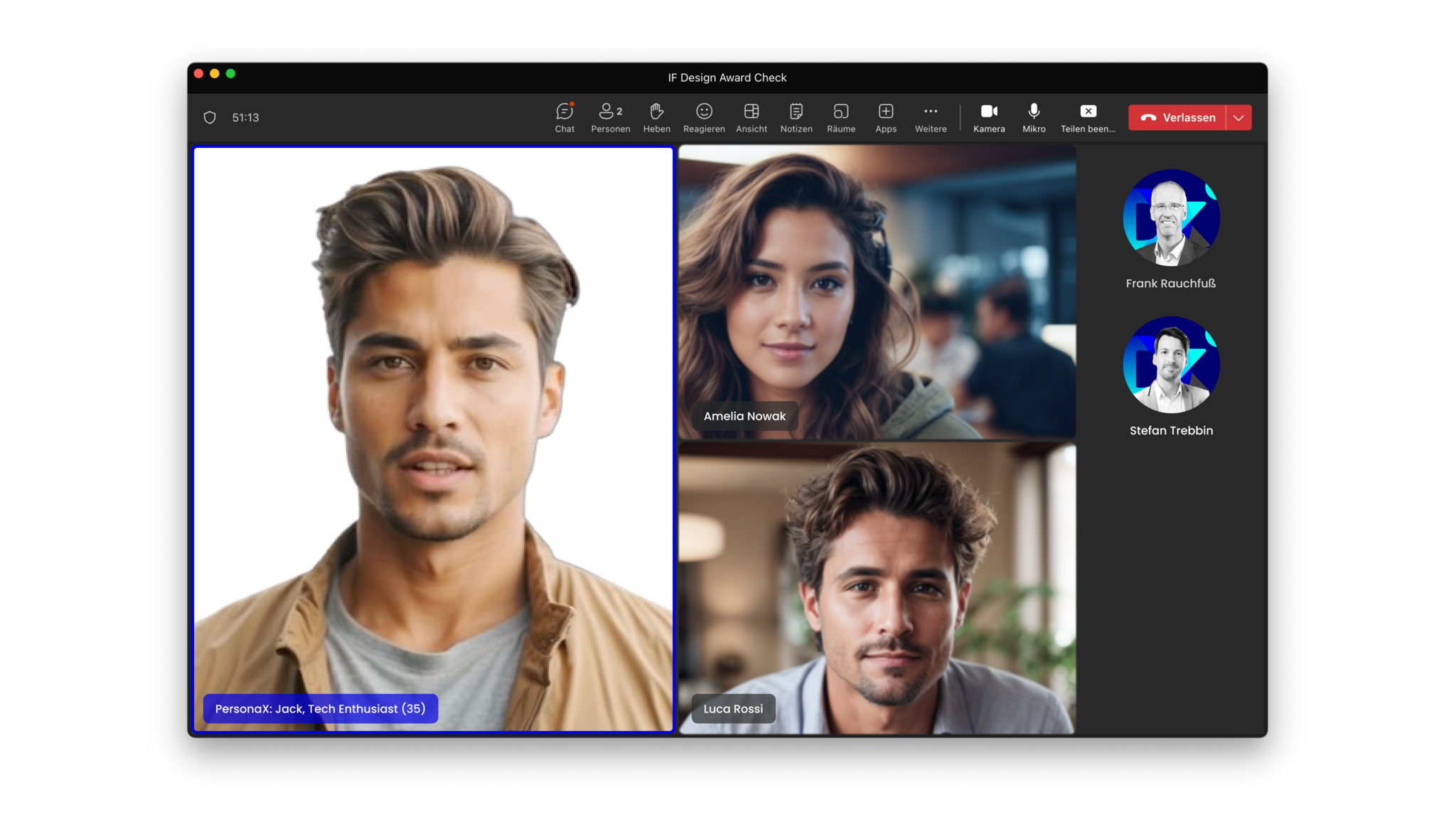Stop screen sharing with Teilen beenden

[1088, 117]
